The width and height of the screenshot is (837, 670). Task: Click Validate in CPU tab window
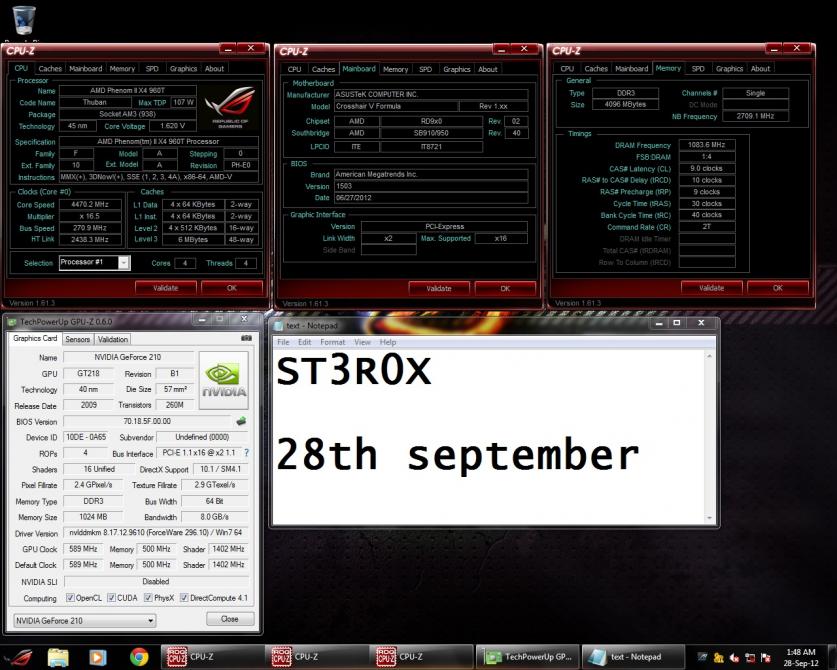(165, 288)
